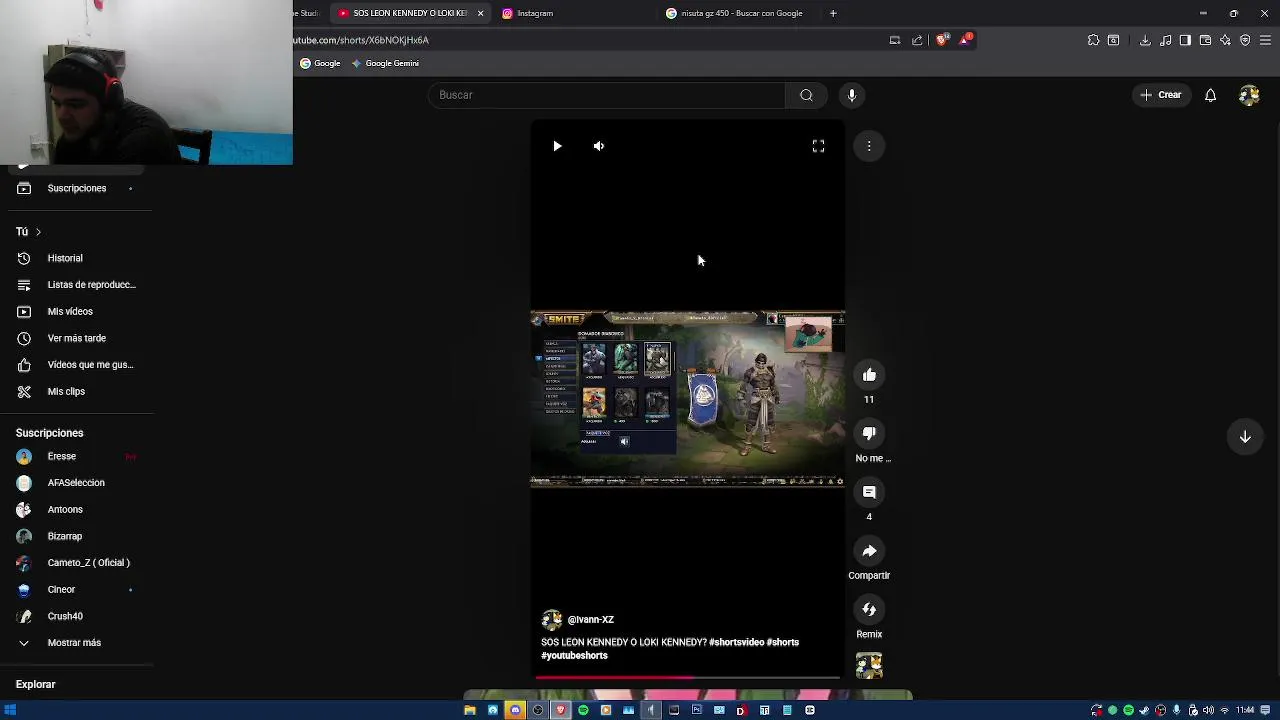The height and width of the screenshot is (720, 1280).
Task: Open the Extensions puzzle icon
Action: click(x=1093, y=40)
